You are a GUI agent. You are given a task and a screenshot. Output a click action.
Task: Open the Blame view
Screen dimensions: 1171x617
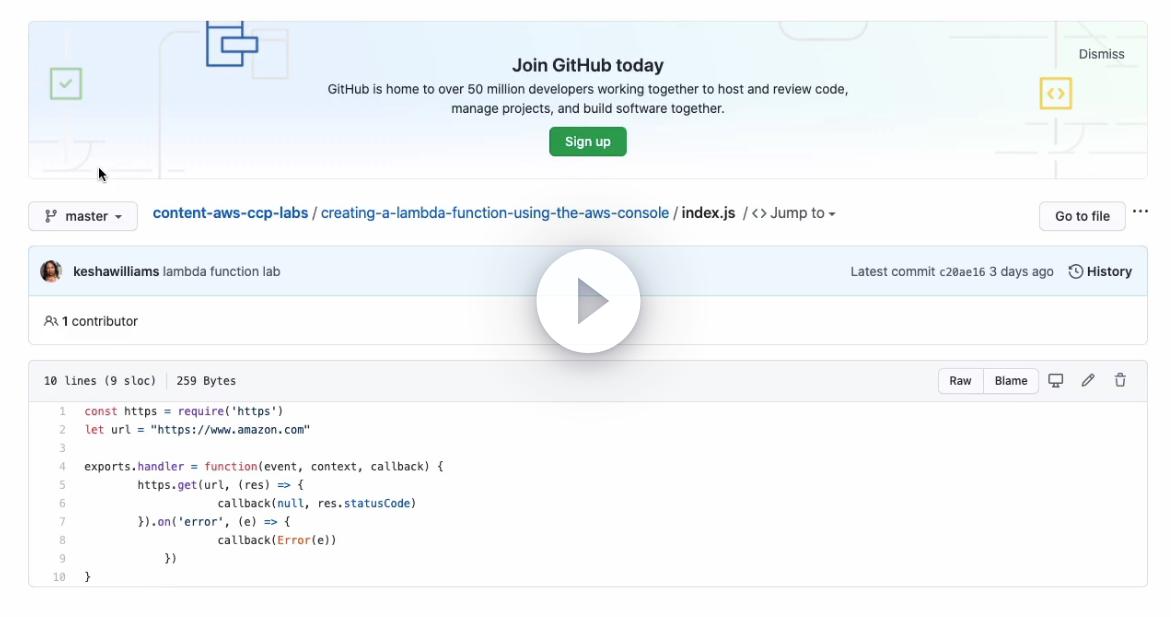pyautogui.click(x=1011, y=380)
